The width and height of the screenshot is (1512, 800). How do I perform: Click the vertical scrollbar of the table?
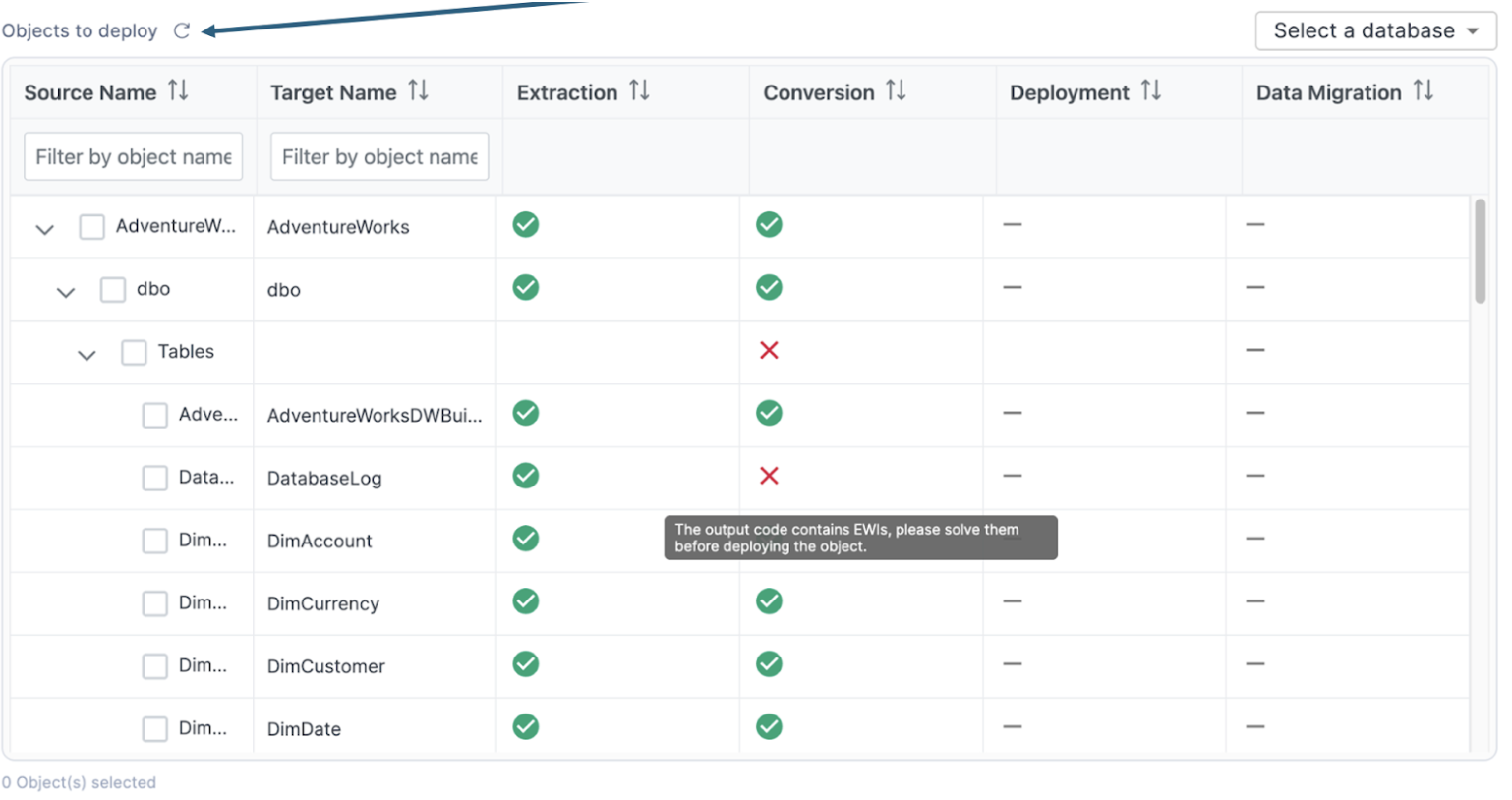pos(1480,252)
